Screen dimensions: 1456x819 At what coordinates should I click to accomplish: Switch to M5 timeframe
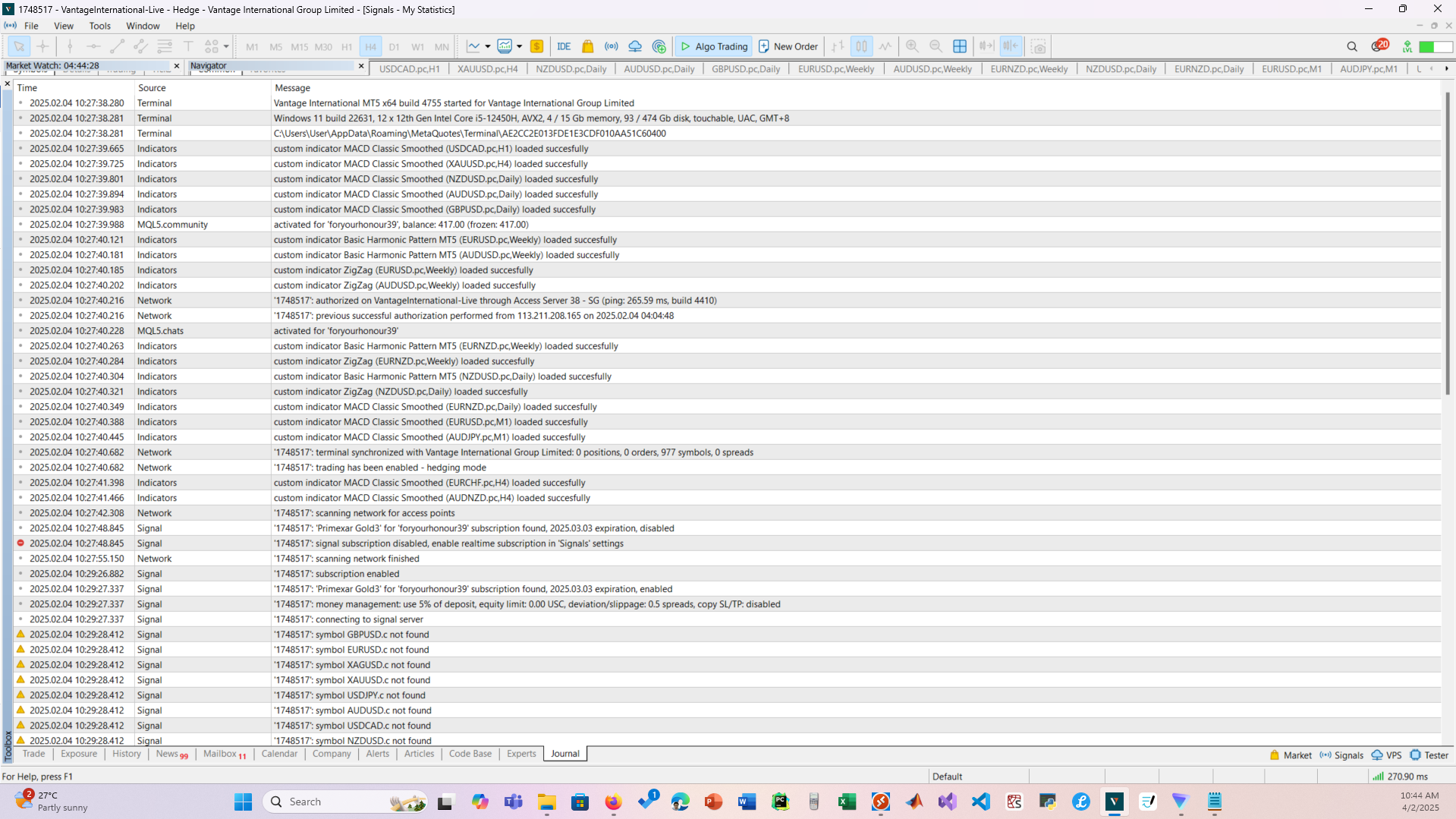pyautogui.click(x=275, y=46)
